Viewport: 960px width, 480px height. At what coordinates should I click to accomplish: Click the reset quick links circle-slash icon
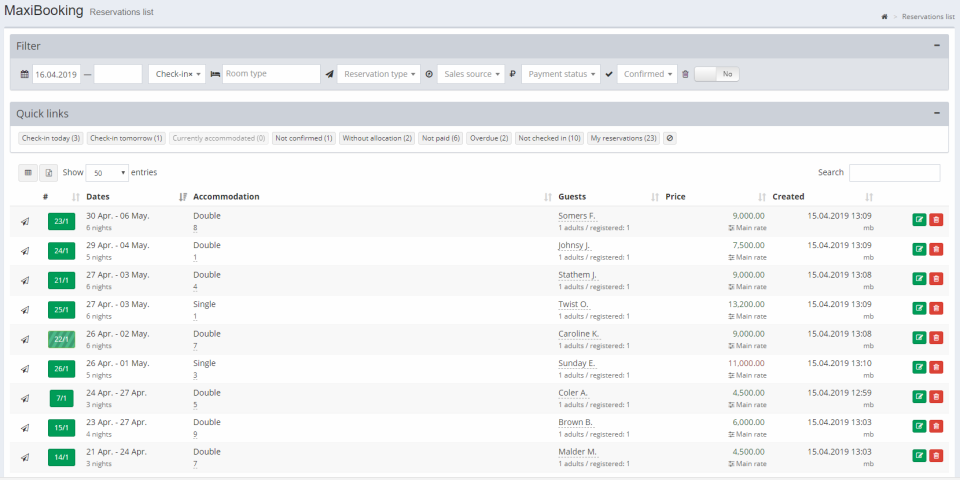click(670, 138)
